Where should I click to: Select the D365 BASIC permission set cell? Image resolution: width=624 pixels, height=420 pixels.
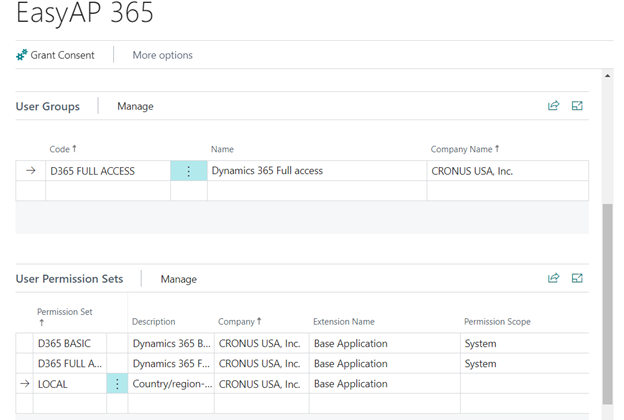(70, 343)
